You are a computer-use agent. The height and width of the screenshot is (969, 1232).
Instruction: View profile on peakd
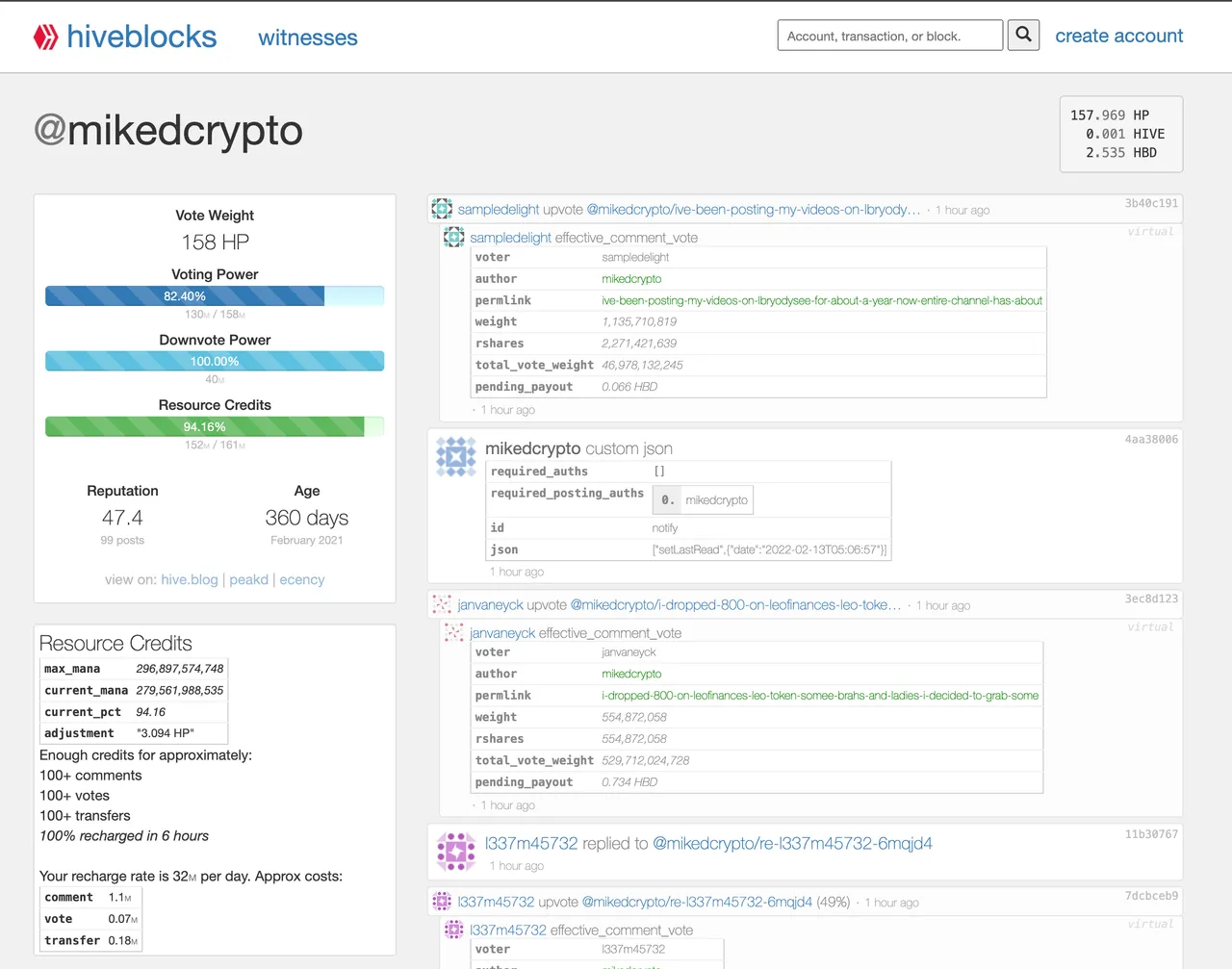click(249, 579)
